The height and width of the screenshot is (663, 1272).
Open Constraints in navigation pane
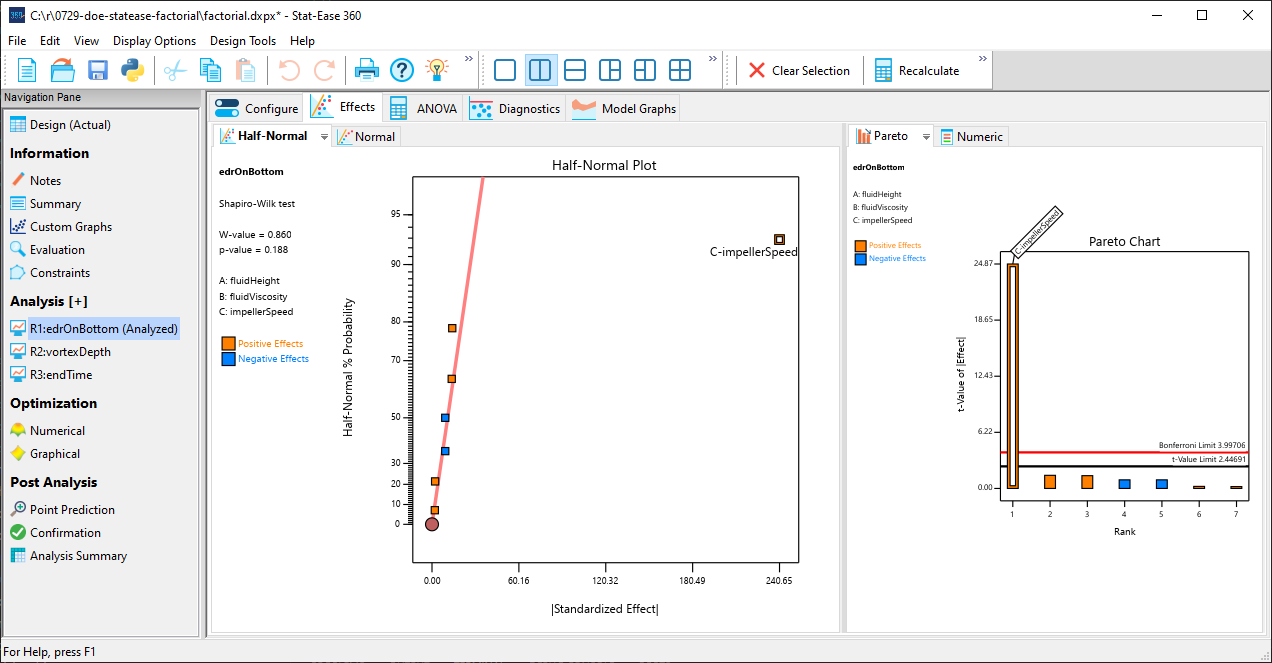point(50,273)
